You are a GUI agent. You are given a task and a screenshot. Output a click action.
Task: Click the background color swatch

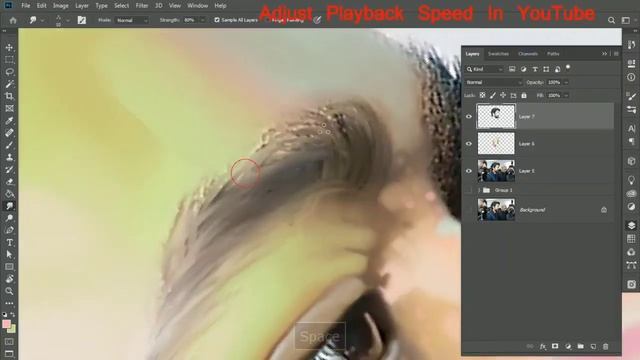[x=12, y=329]
